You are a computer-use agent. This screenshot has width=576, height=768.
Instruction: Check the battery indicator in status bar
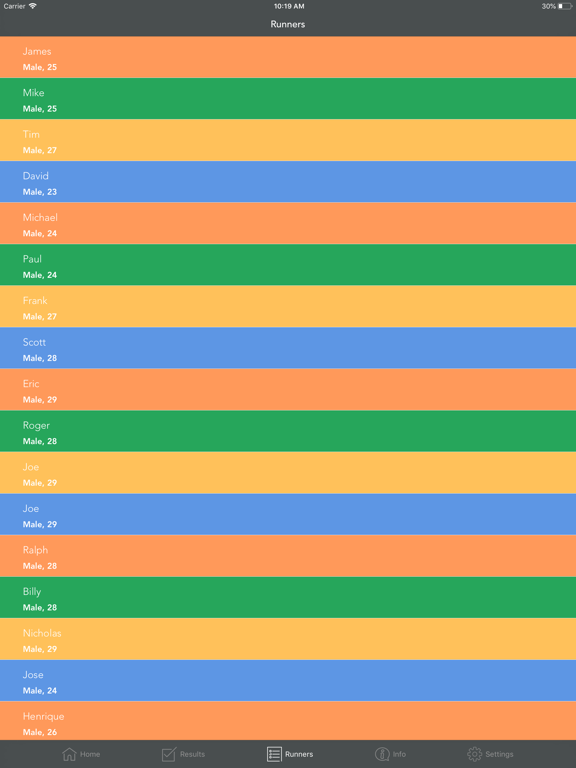[565, 6]
